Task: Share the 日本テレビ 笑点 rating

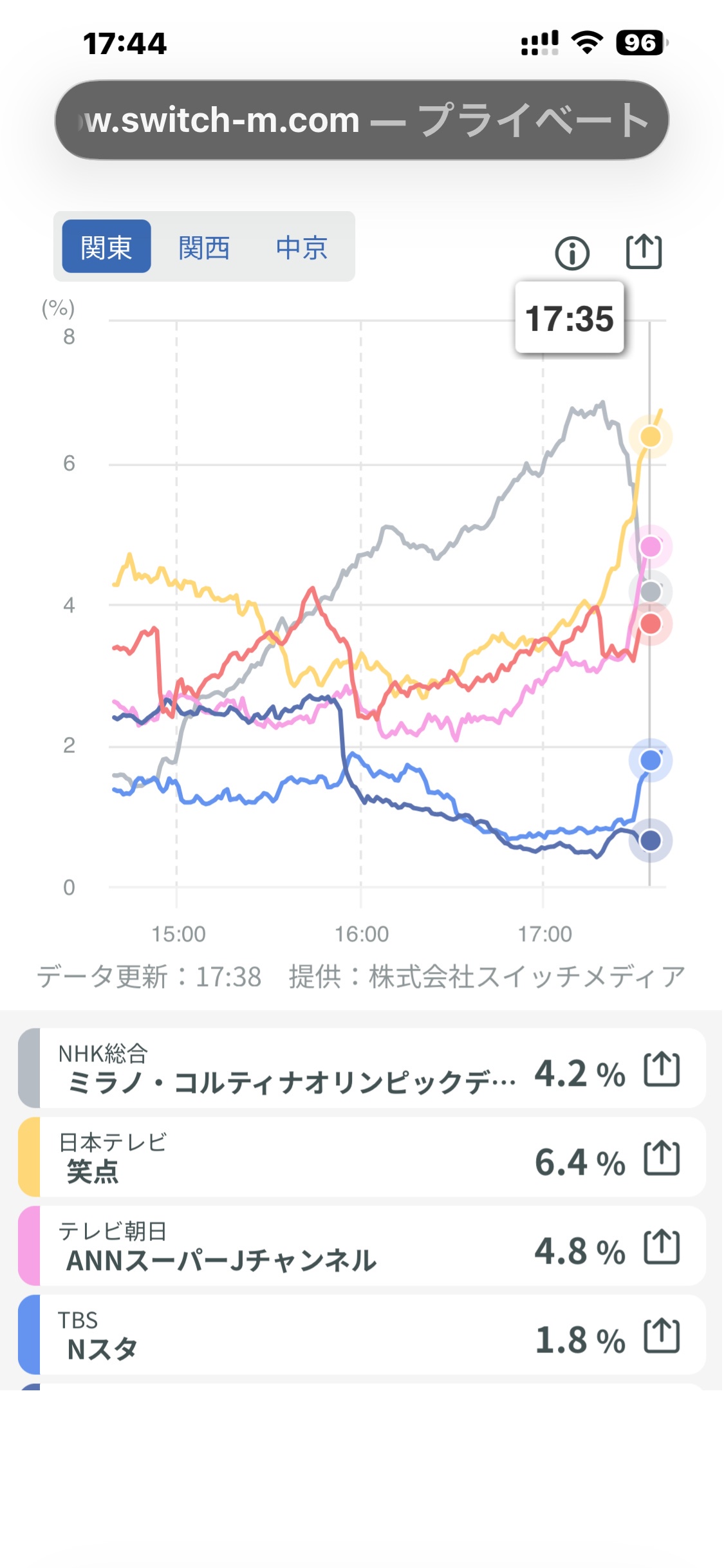Action: click(x=662, y=1158)
